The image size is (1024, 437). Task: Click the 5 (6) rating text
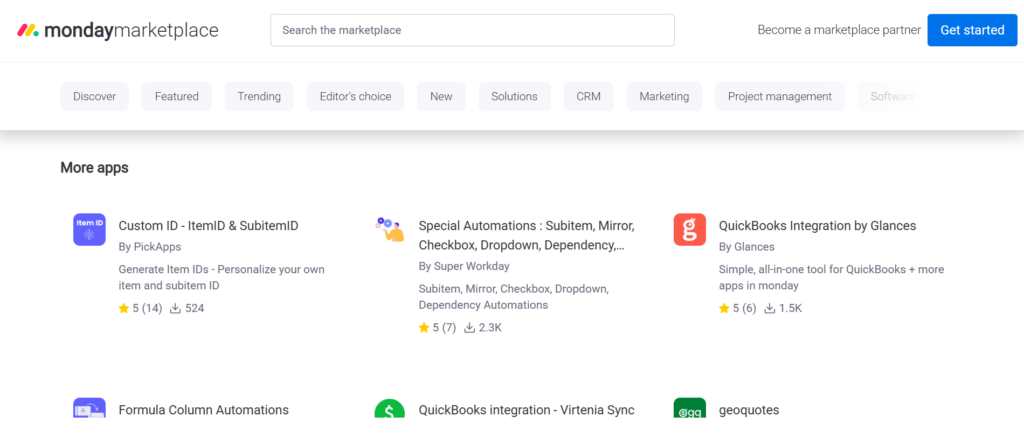coord(744,308)
